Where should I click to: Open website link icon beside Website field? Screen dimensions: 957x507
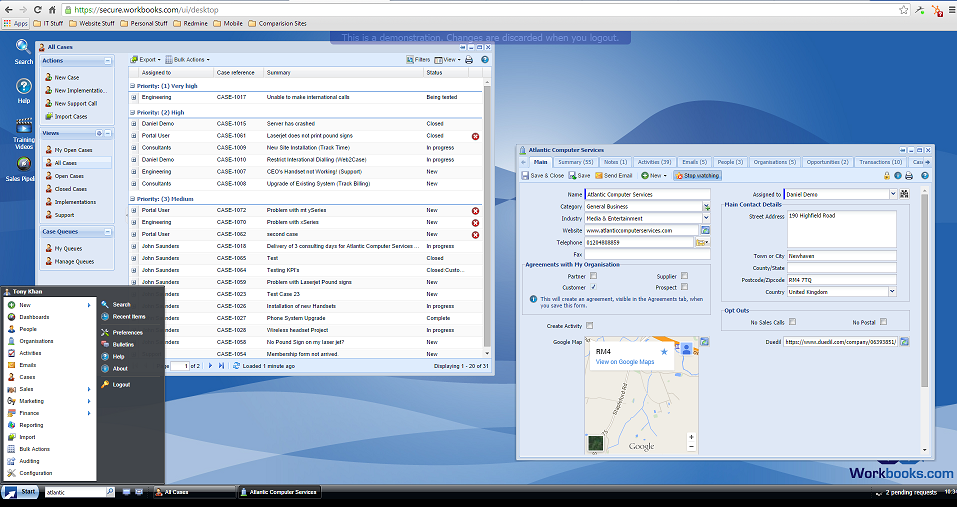705,231
